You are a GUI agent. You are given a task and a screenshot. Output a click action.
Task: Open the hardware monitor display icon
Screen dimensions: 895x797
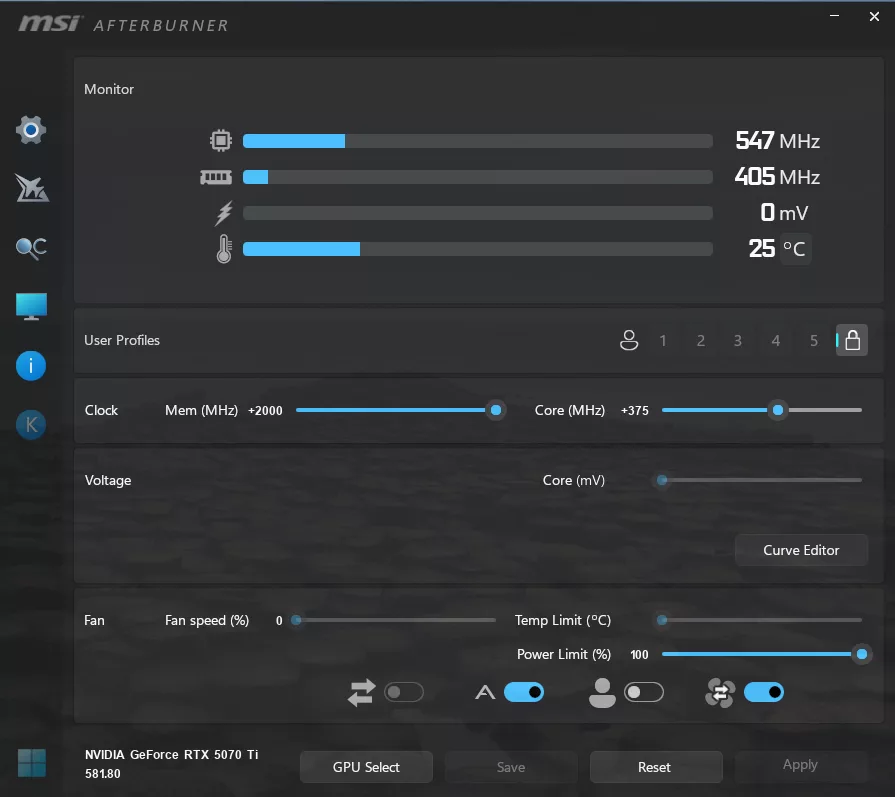click(30, 306)
